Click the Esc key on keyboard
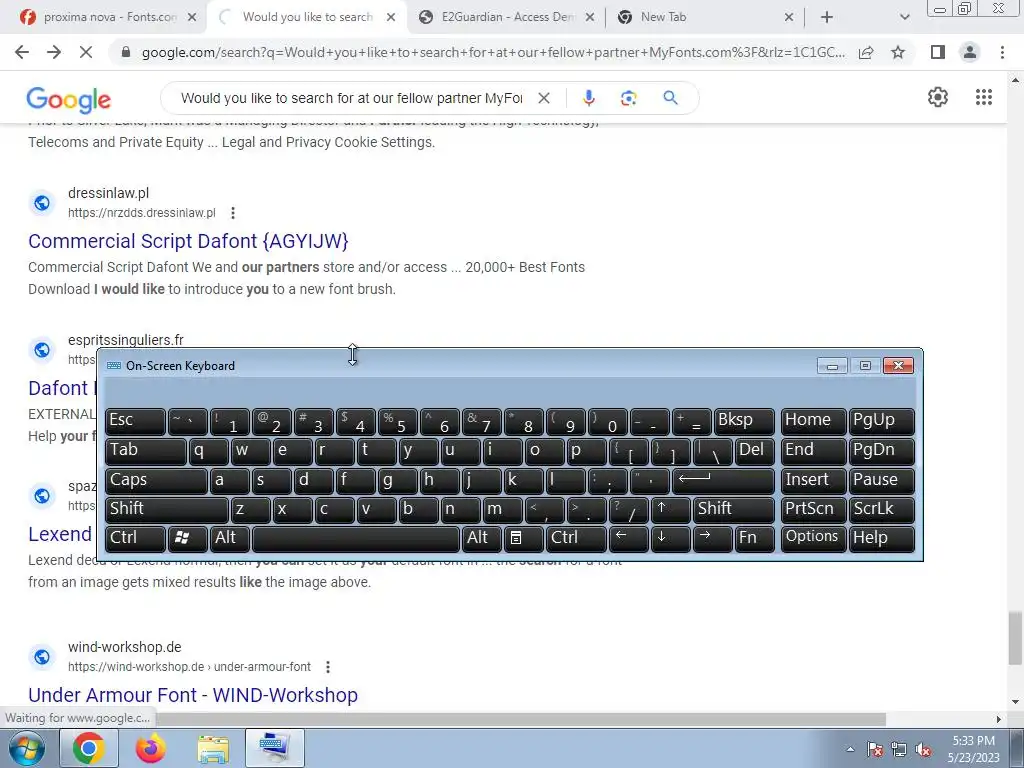This screenshot has width=1024, height=768. tap(136, 421)
